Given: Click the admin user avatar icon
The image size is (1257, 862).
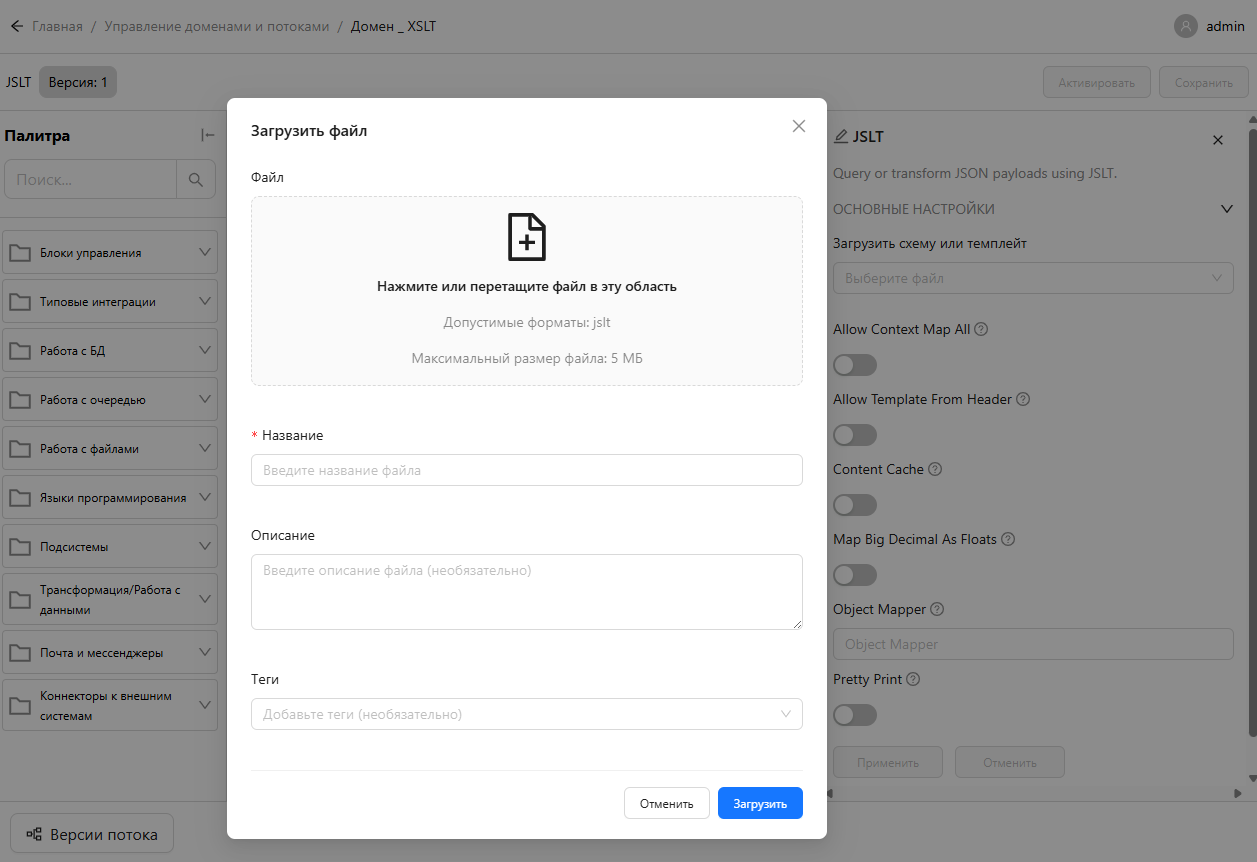Looking at the screenshot, I should pos(1185,26).
